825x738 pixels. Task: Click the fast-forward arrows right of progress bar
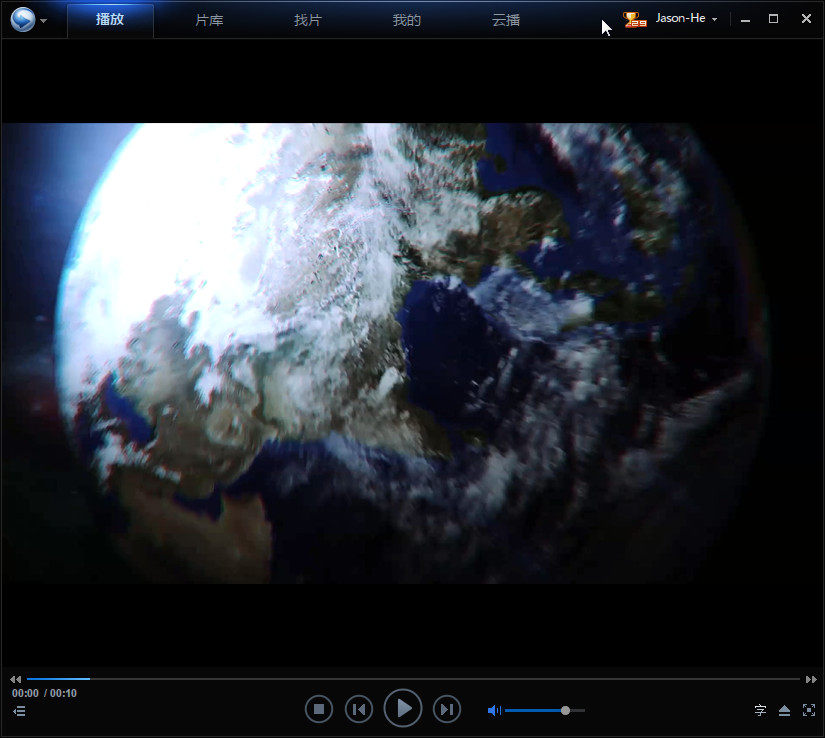tap(811, 679)
